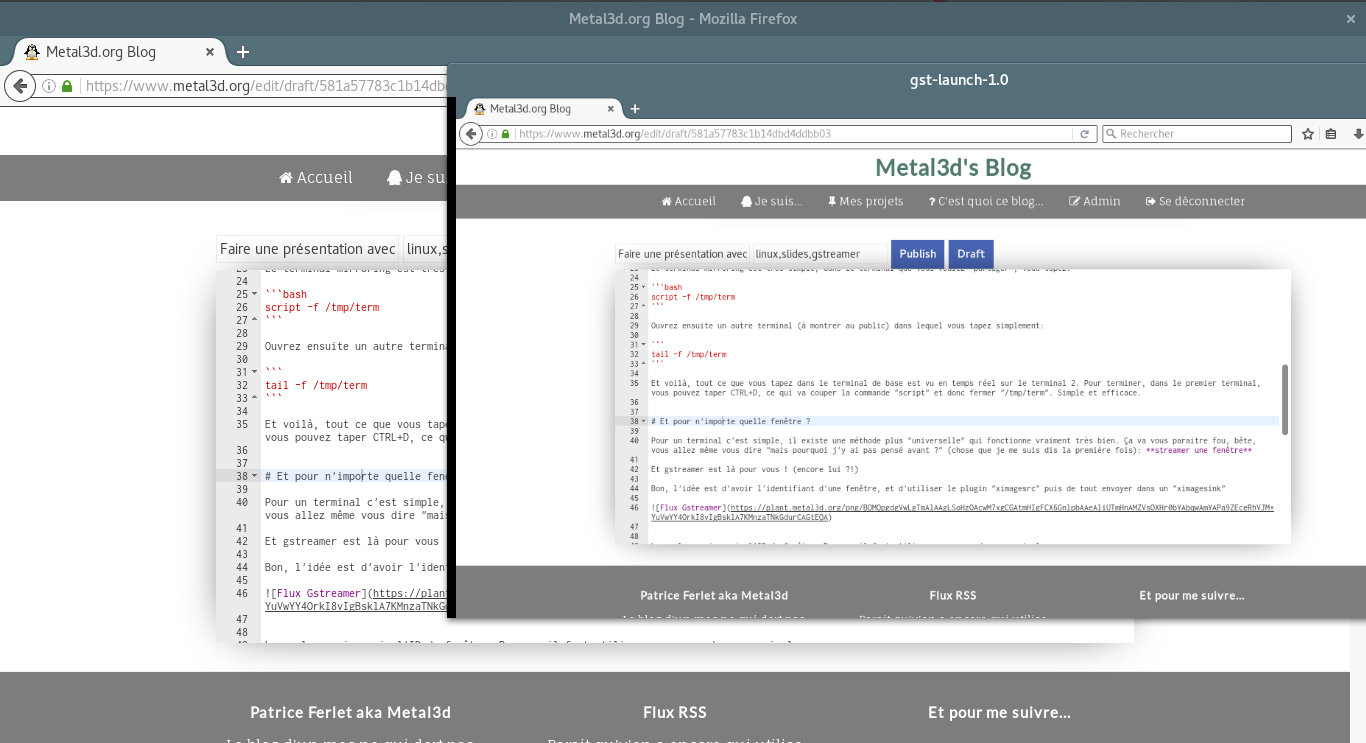
Task: Select the Metal3d.org Blog tab in gst-launch-1.0 window
Action: pos(545,108)
